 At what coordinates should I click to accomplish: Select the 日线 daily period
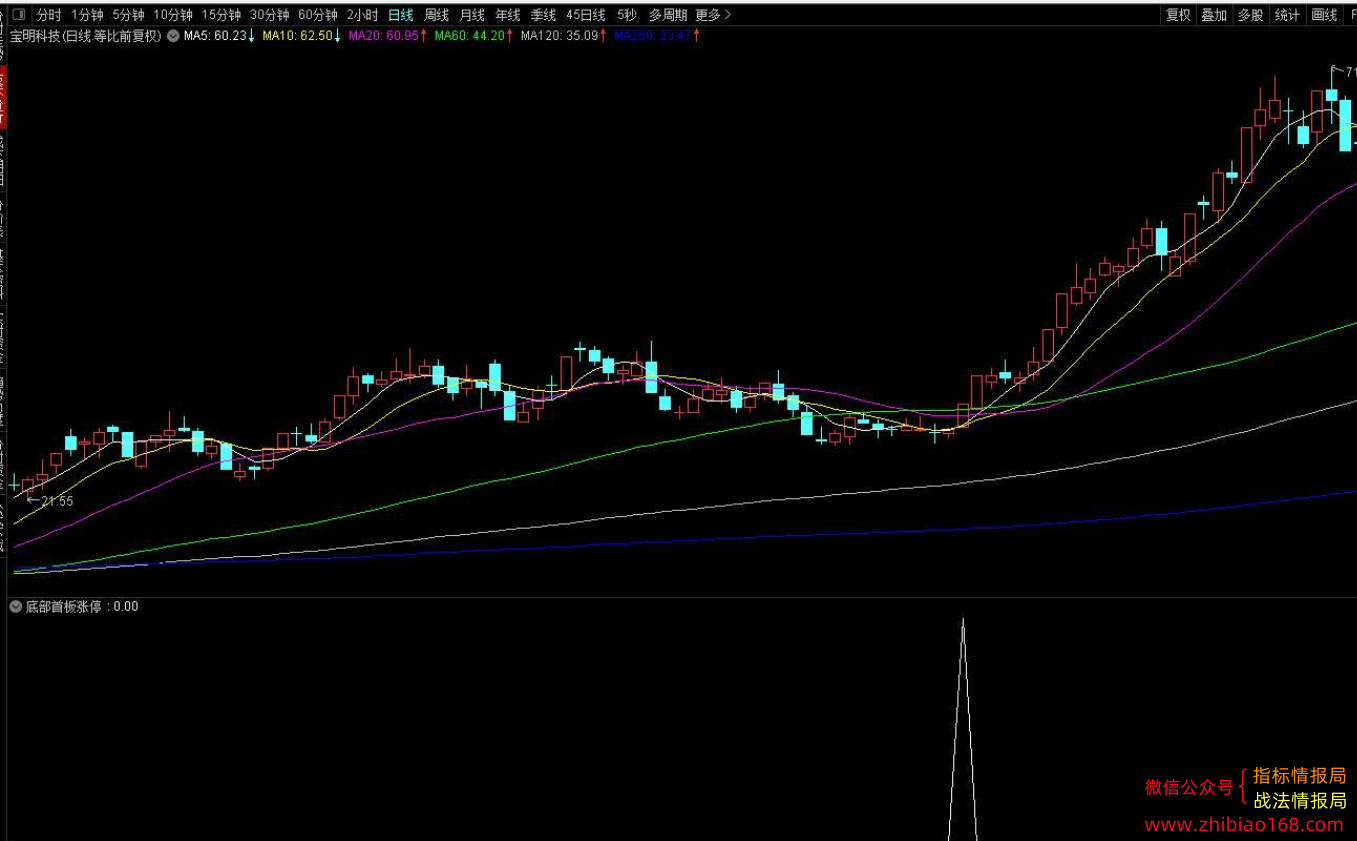point(400,15)
